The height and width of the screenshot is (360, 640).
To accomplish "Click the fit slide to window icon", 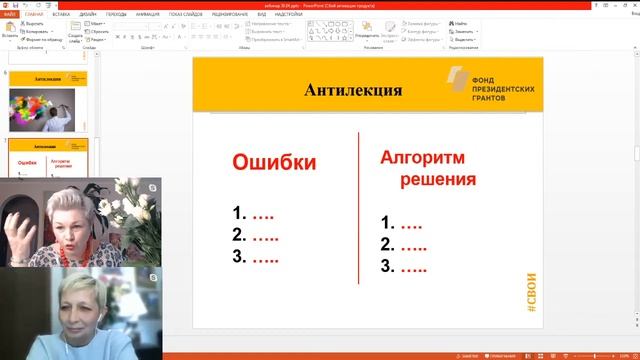I will pyautogui.click(x=635, y=356).
